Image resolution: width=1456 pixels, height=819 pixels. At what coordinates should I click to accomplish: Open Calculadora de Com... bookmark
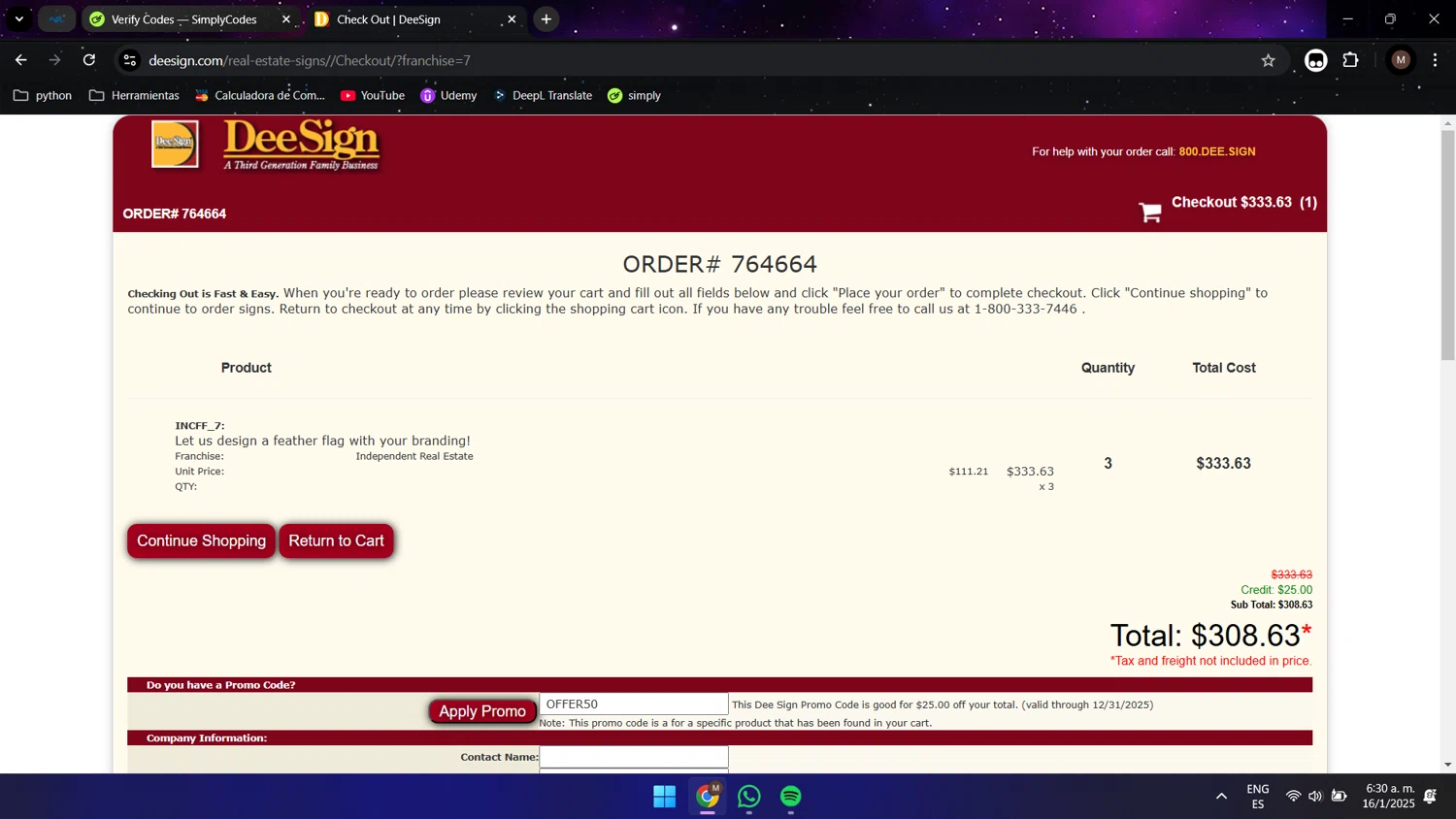(260, 95)
